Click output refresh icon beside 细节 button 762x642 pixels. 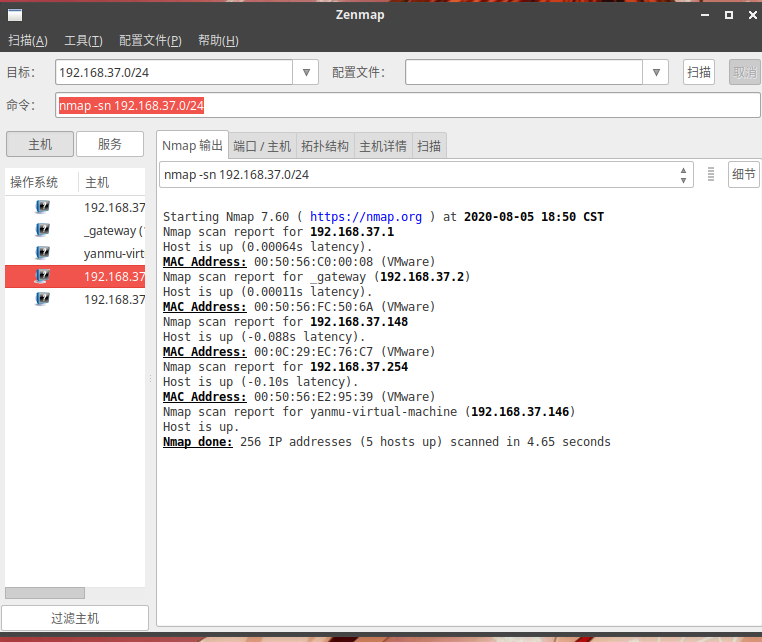710,174
